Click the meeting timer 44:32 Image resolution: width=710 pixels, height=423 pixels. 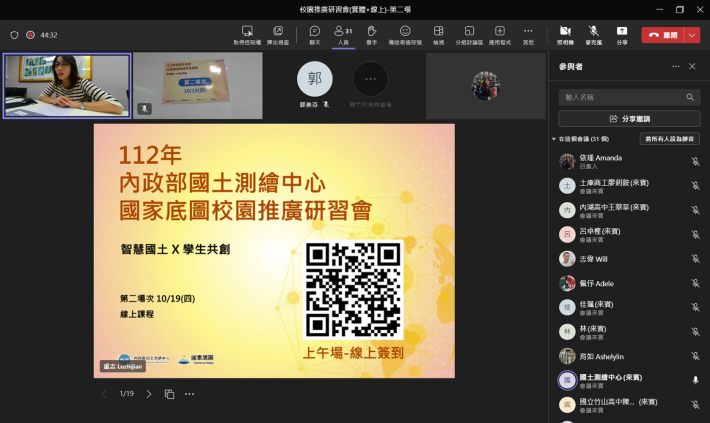tap(49, 35)
